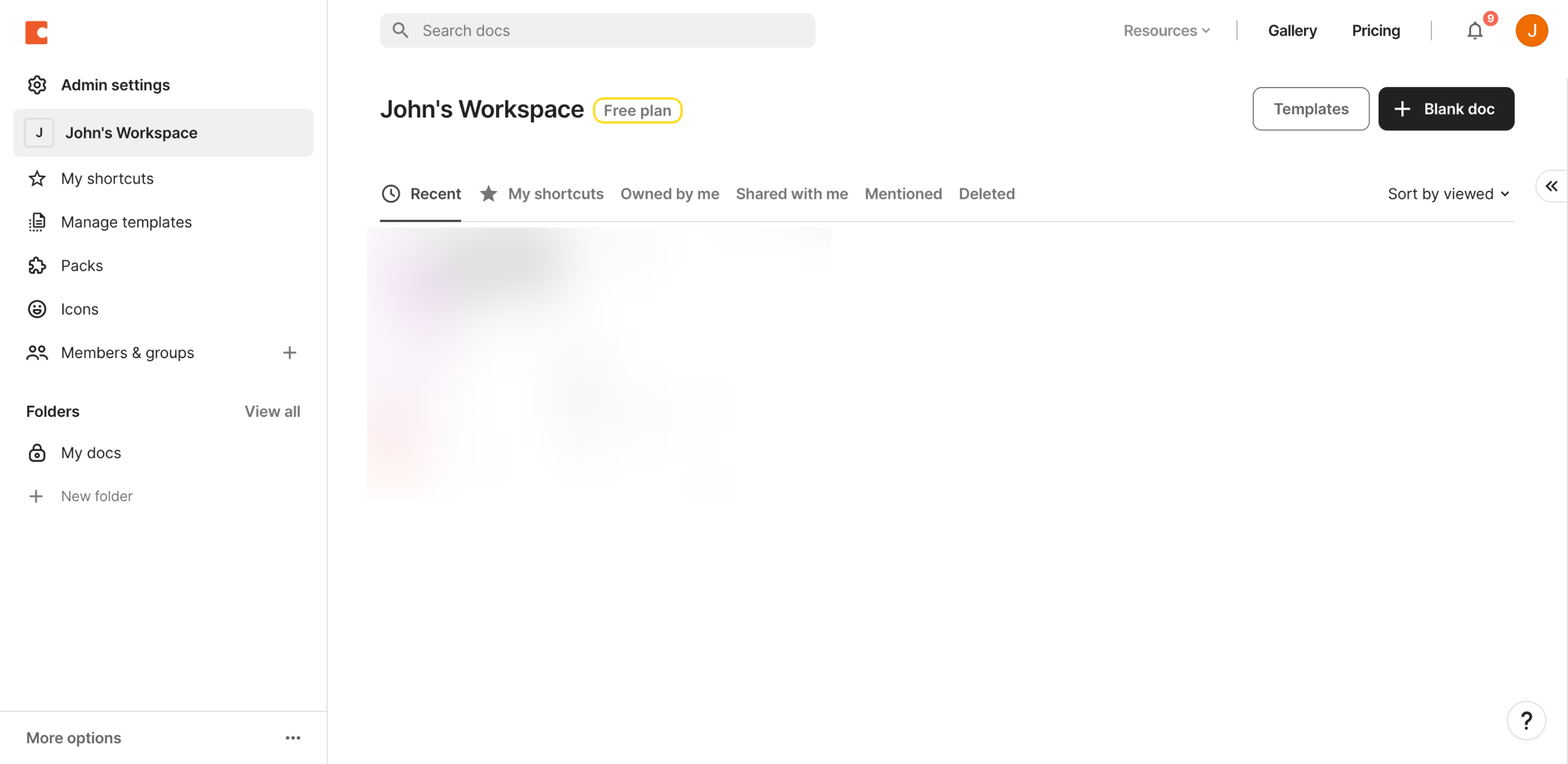Click the New folder plus icon

pos(36,496)
